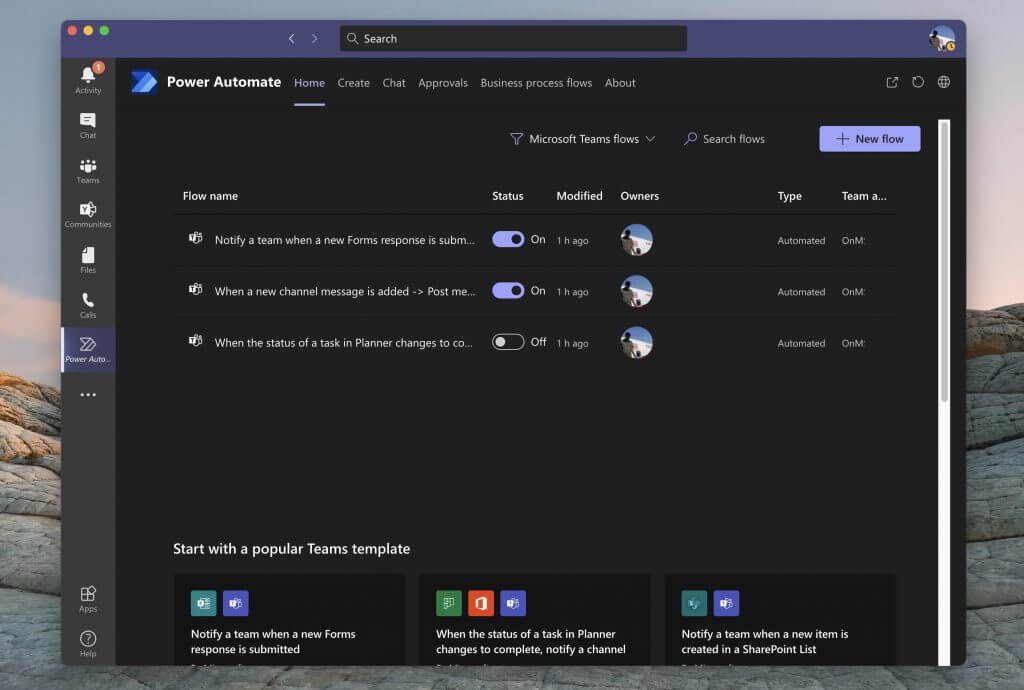Screen dimensions: 1024x690
Task: Click owner avatar of Forms response flow
Action: 636,240
